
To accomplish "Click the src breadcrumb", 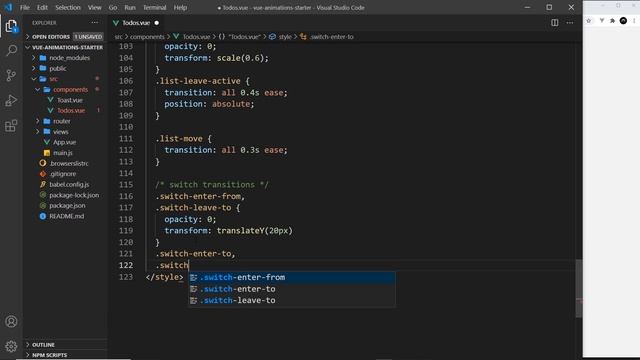I will pyautogui.click(x=118, y=37).
